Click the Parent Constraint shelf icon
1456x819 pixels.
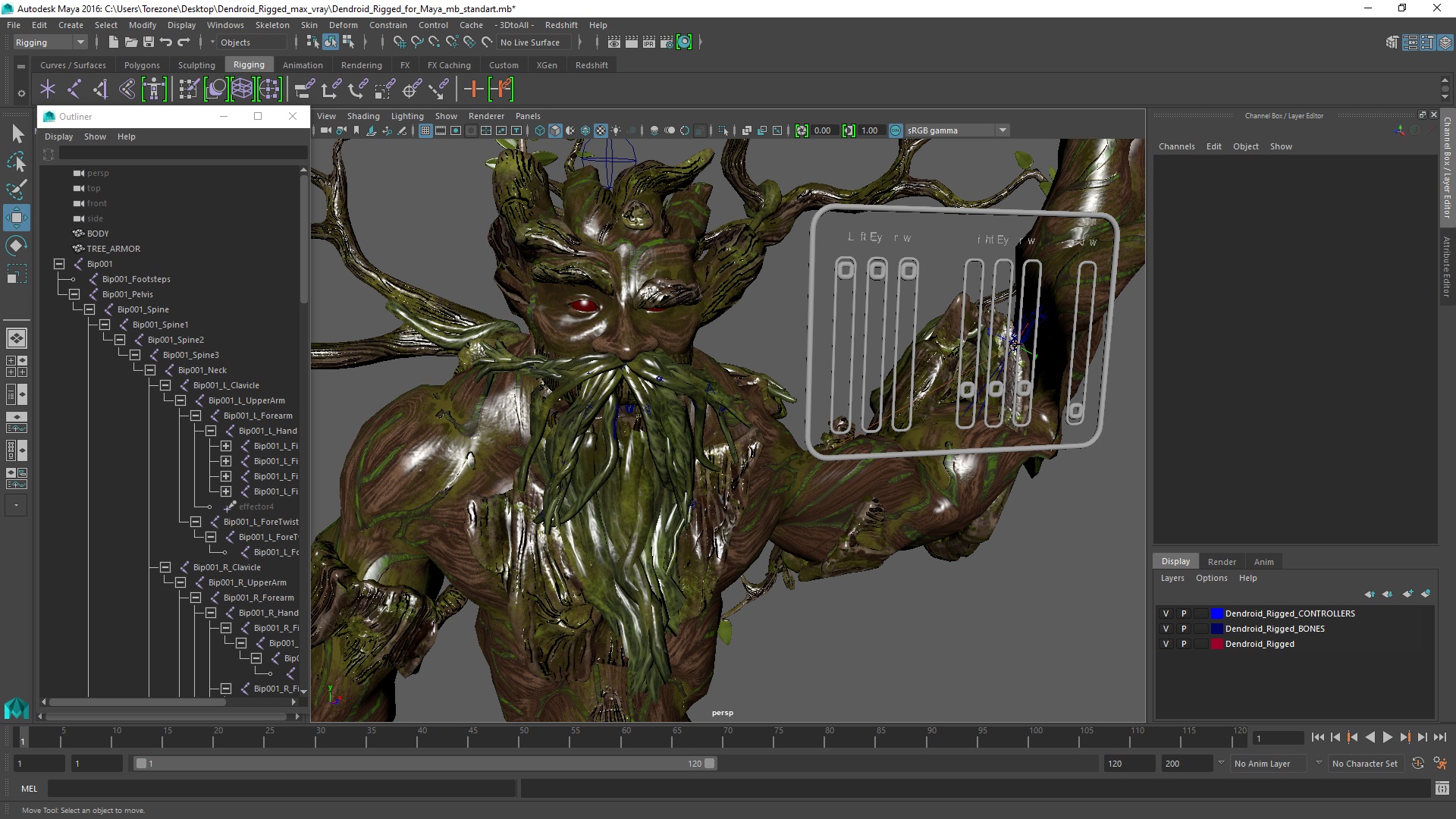(304, 89)
